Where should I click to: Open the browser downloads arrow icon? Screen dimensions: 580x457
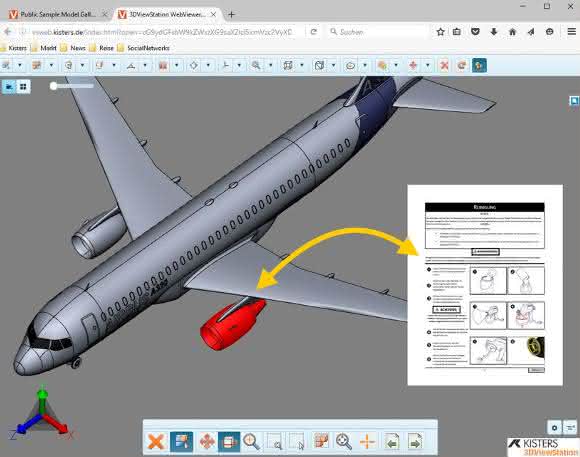(x=494, y=32)
